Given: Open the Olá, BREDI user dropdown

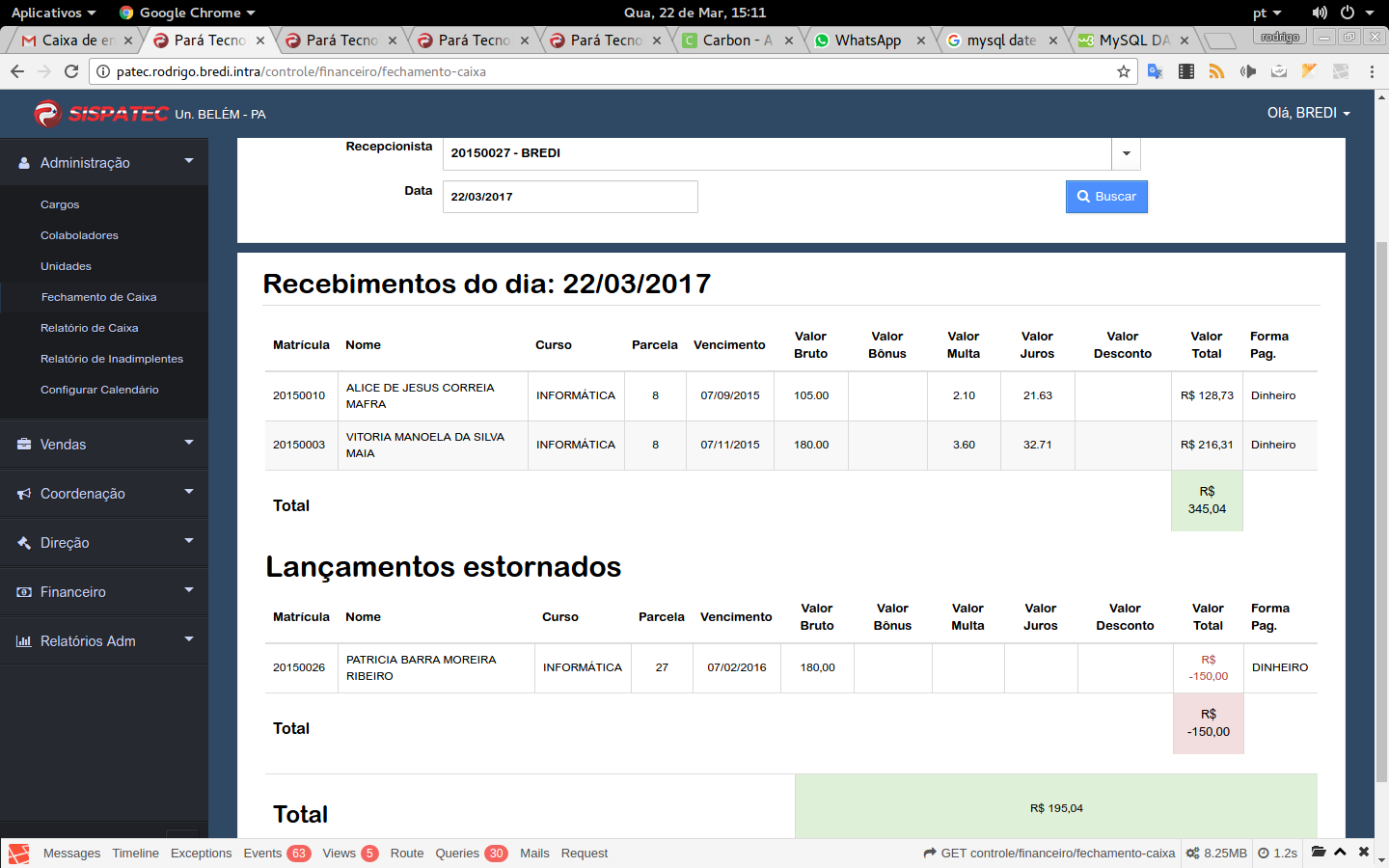Looking at the screenshot, I should (1308, 113).
